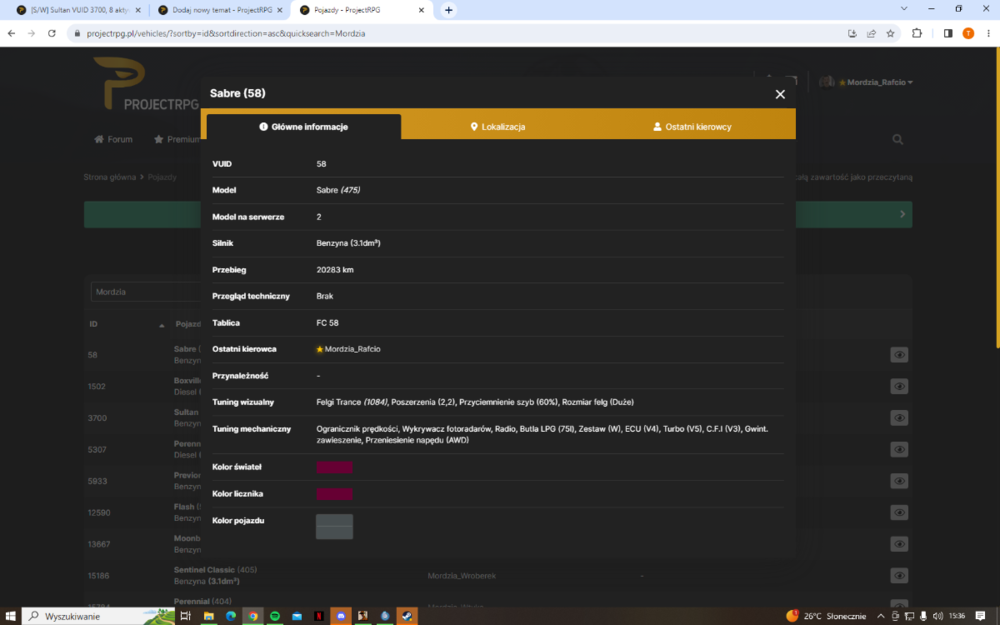Open the Chrome three-dot menu
This screenshot has width=1000, height=625.
(x=989, y=33)
